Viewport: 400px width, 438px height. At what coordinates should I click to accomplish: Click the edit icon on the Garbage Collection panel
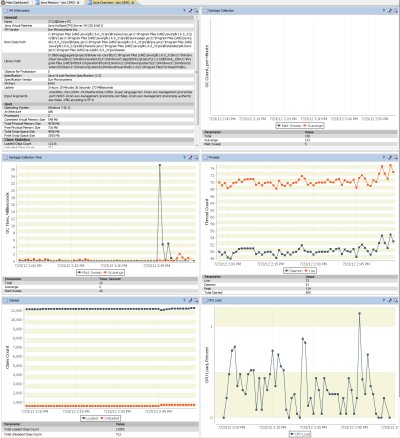click(x=389, y=11)
